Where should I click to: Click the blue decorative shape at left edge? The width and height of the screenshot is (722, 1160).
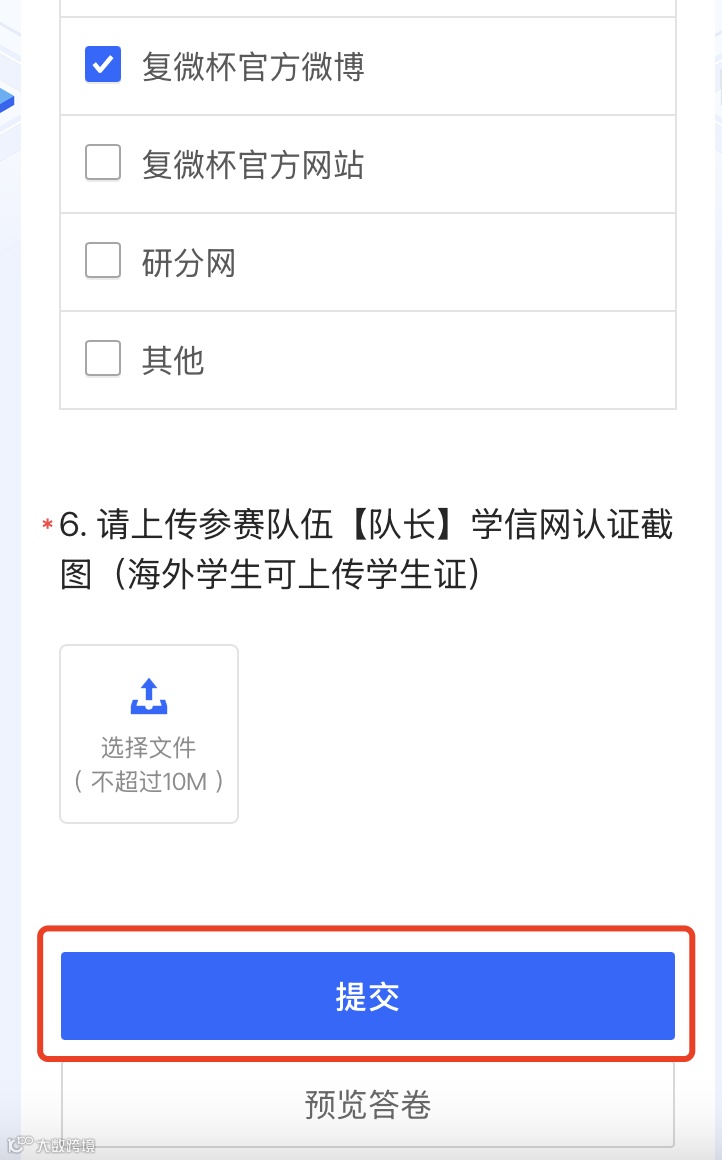point(7,100)
